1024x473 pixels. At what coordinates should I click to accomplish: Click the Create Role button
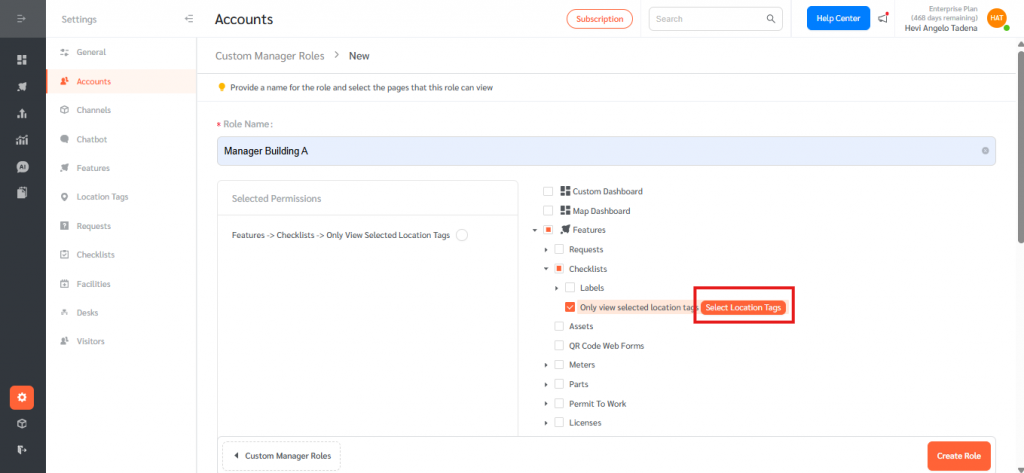pos(958,456)
